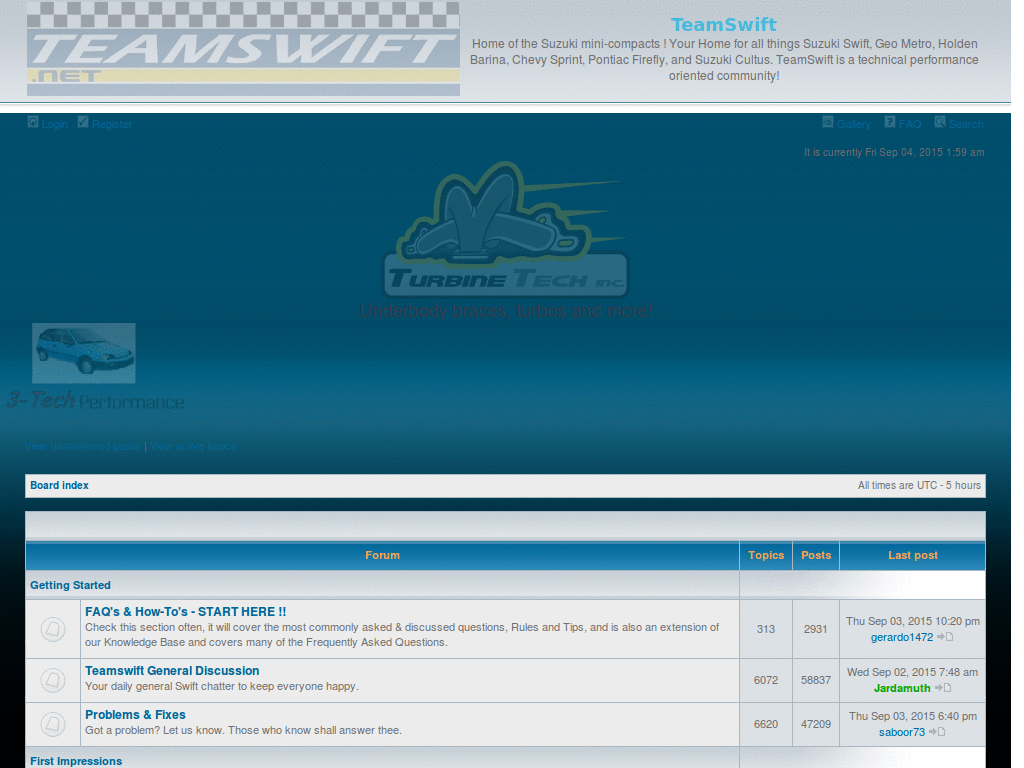
Task: Open FAQ's & How-To's - START HERE forum
Action: tap(185, 612)
